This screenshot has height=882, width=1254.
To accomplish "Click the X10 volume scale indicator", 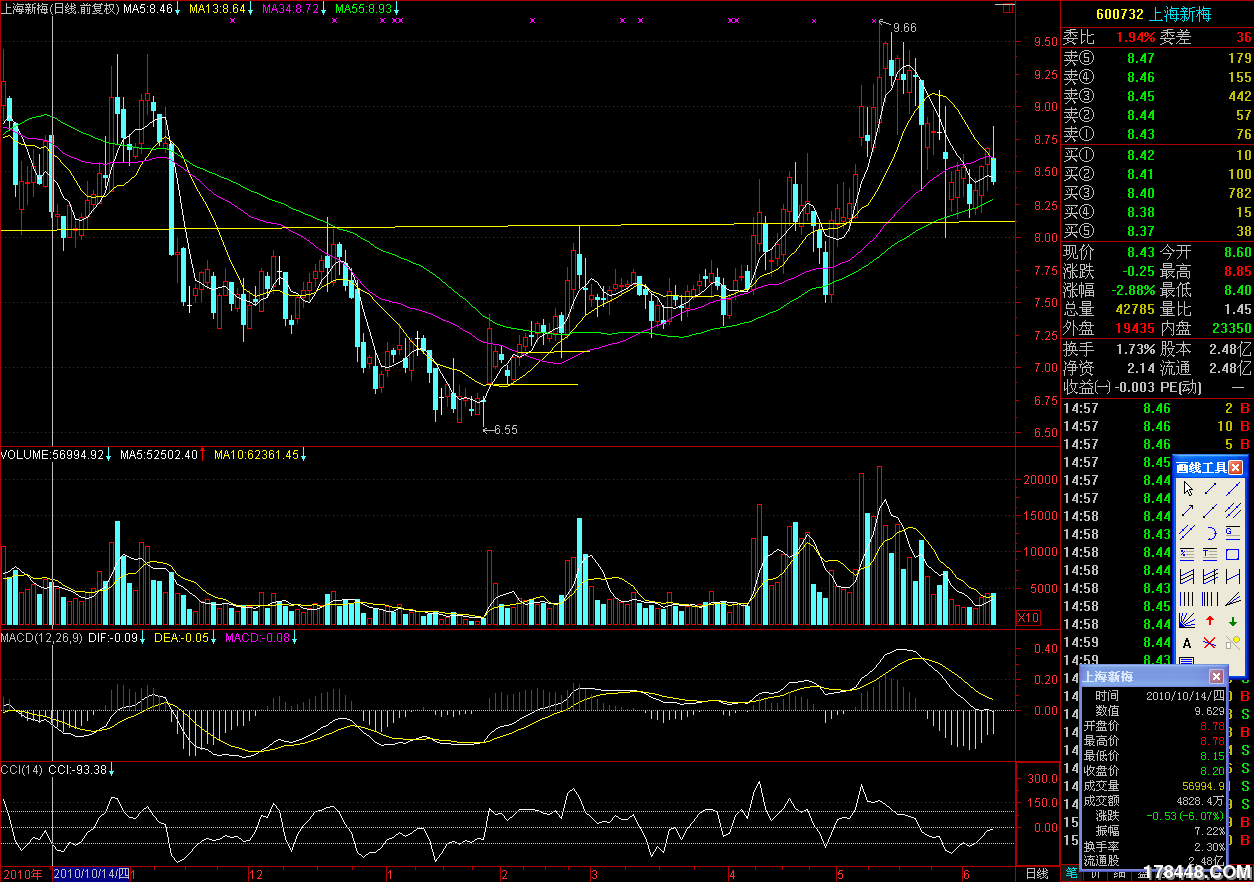I will [x=1027, y=617].
